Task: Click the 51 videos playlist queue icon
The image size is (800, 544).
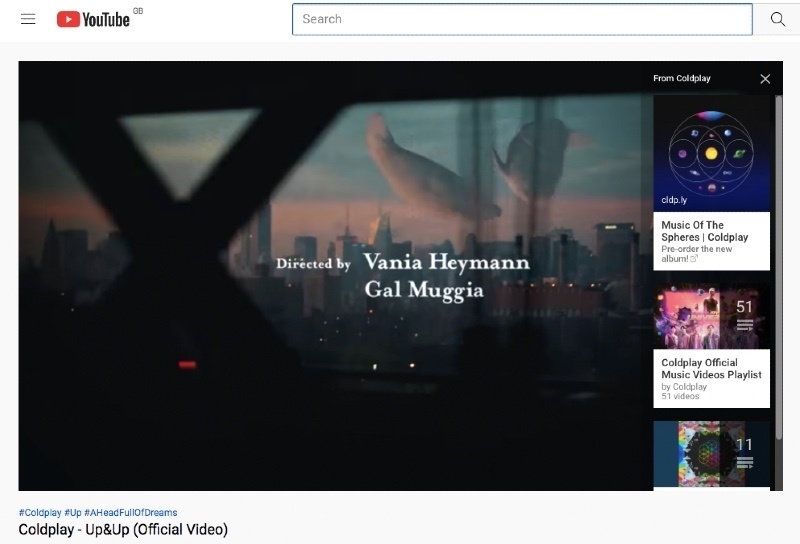Action: click(x=744, y=325)
